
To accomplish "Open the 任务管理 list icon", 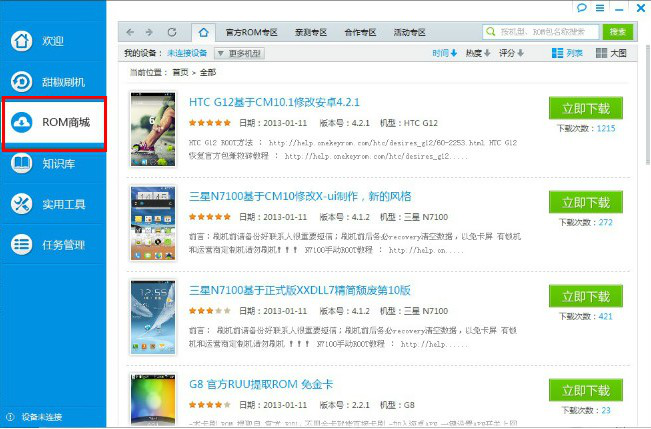I will [x=22, y=245].
